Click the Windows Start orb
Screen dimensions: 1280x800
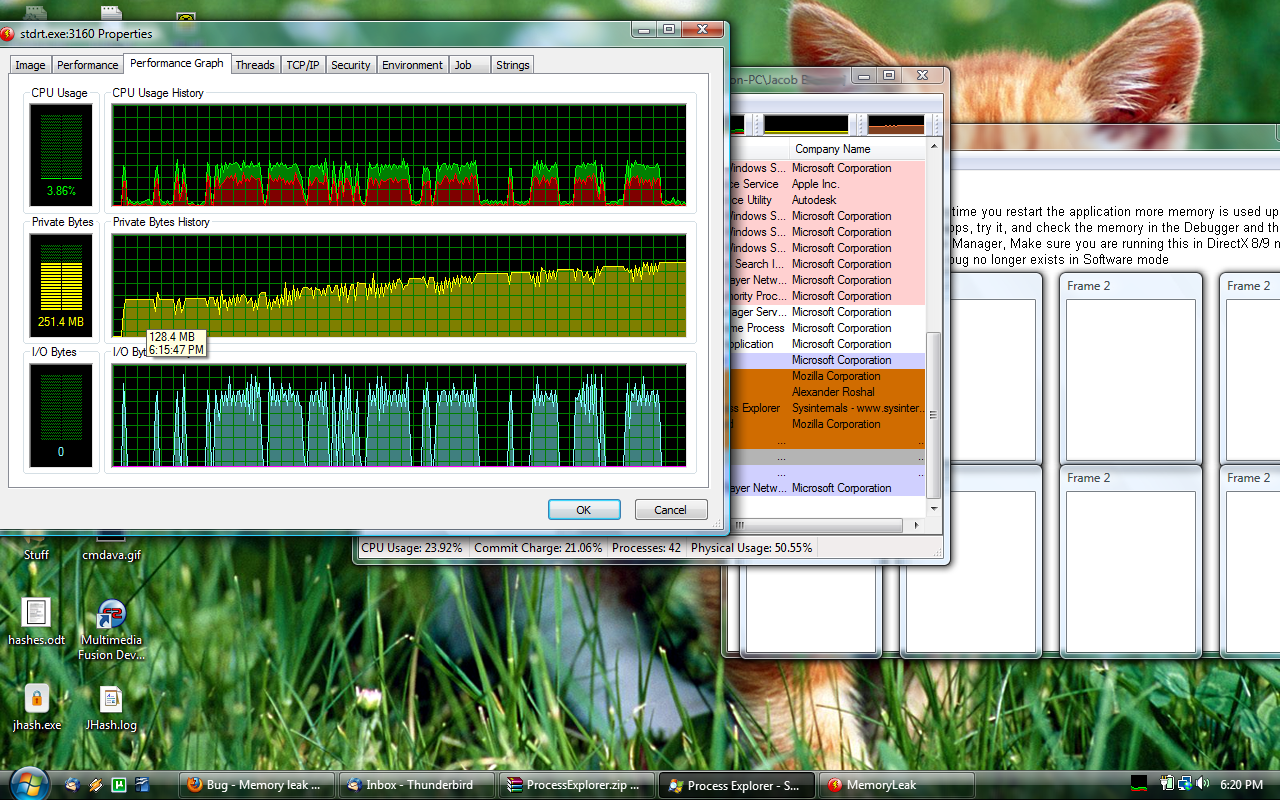pos(28,784)
